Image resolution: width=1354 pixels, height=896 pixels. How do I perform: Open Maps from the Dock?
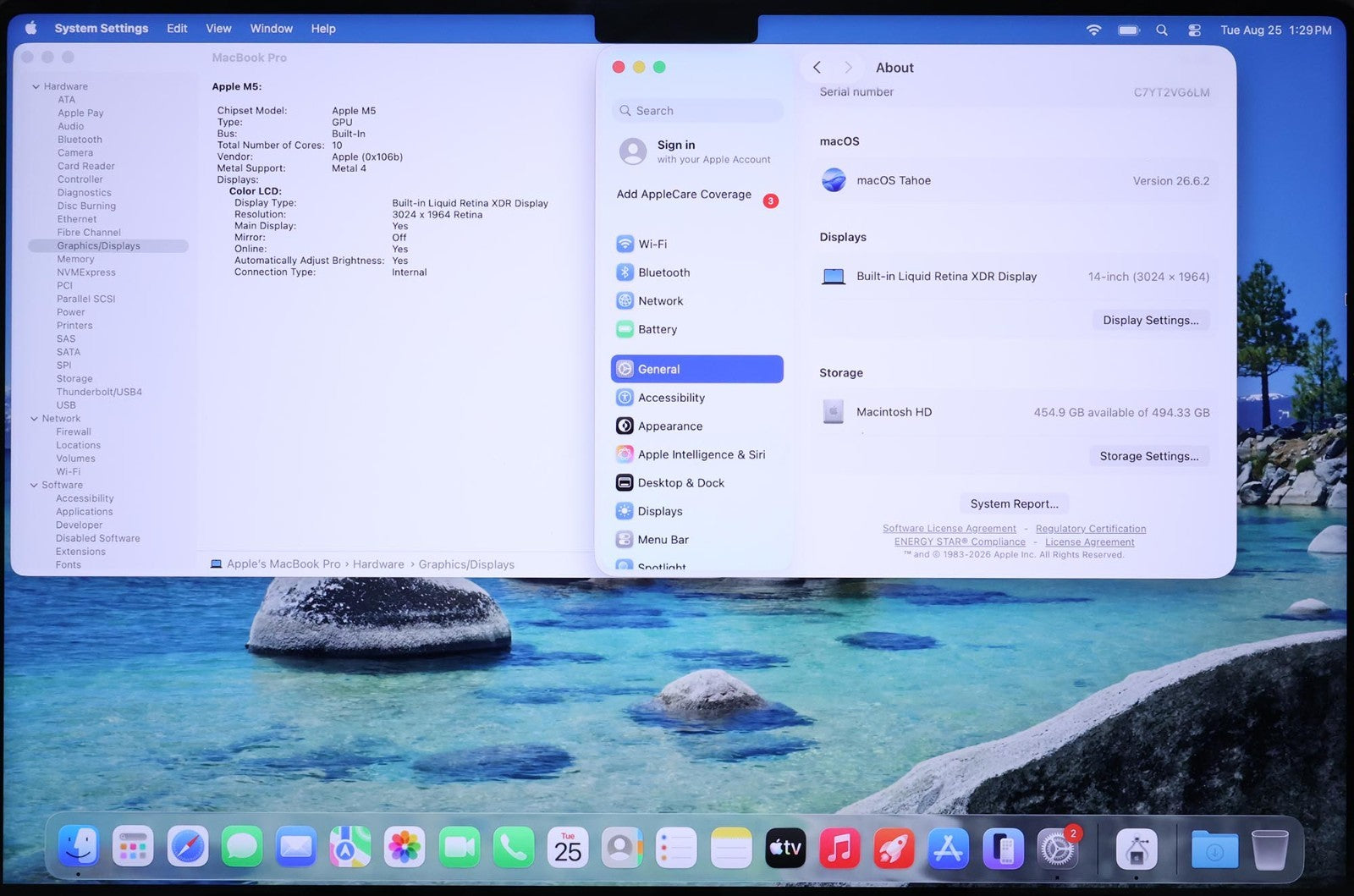coord(350,846)
